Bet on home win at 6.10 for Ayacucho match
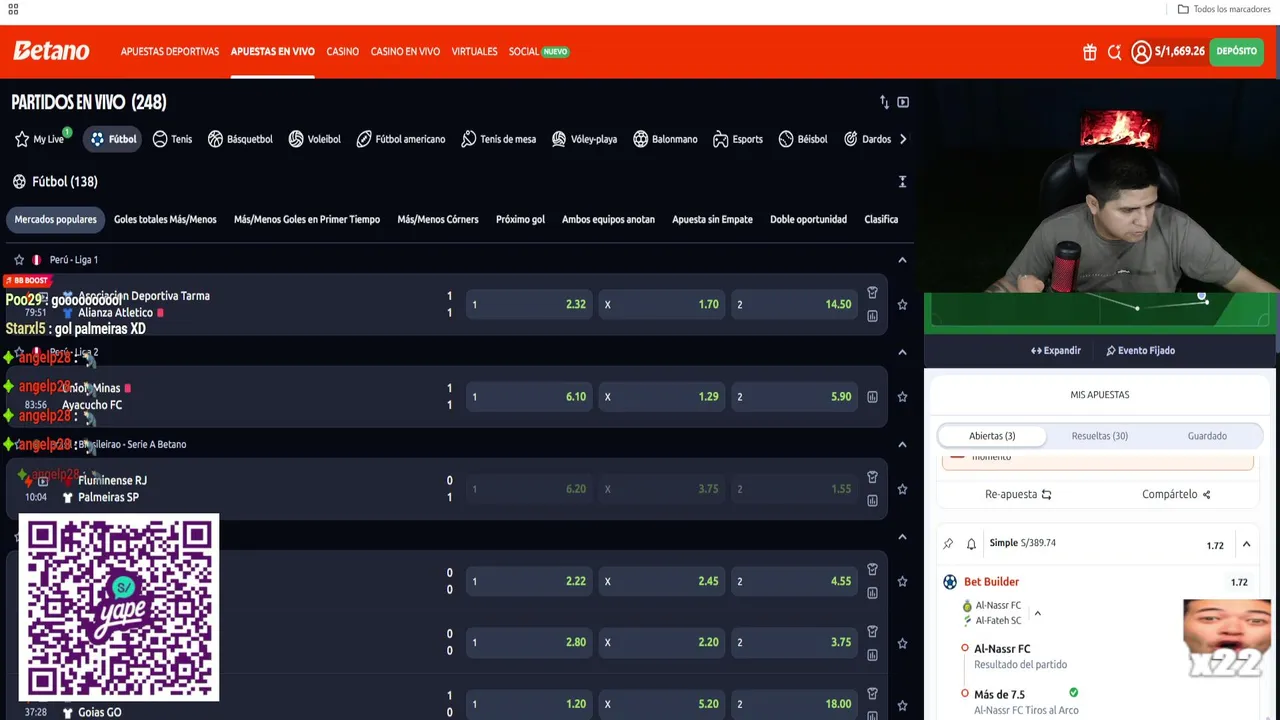Screen dimensions: 1280x720 point(529,397)
